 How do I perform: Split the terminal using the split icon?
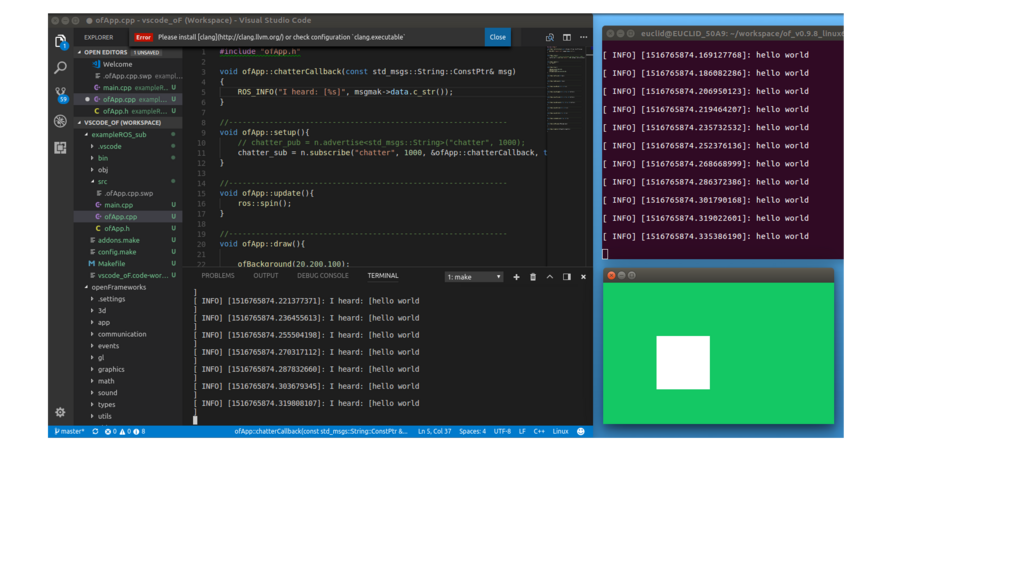tap(566, 277)
